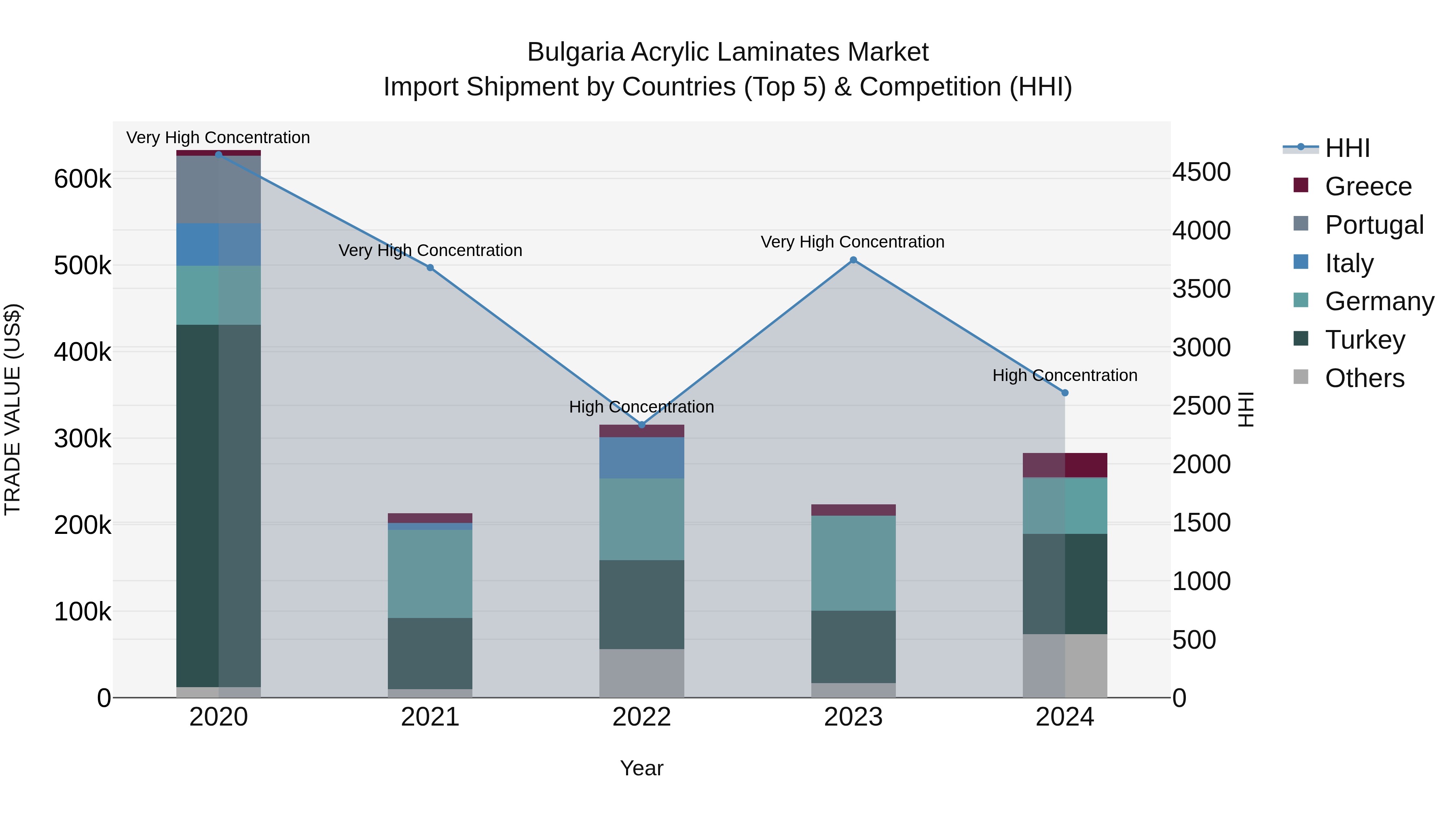The height and width of the screenshot is (819, 1456).
Task: Click the 300k trade value axis tick
Action: click(83, 438)
